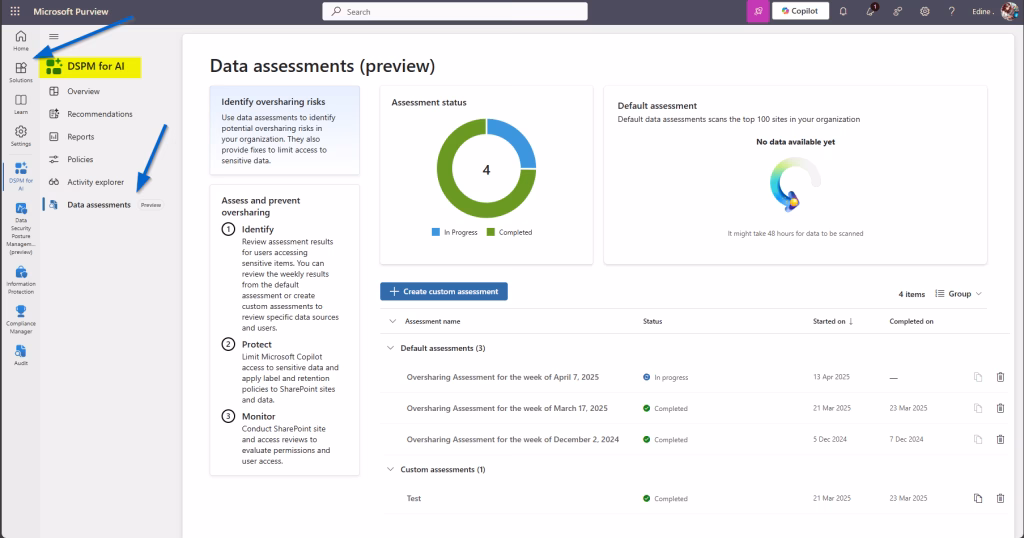The image size is (1024, 538).
Task: Open help question mark
Action: pos(952,11)
